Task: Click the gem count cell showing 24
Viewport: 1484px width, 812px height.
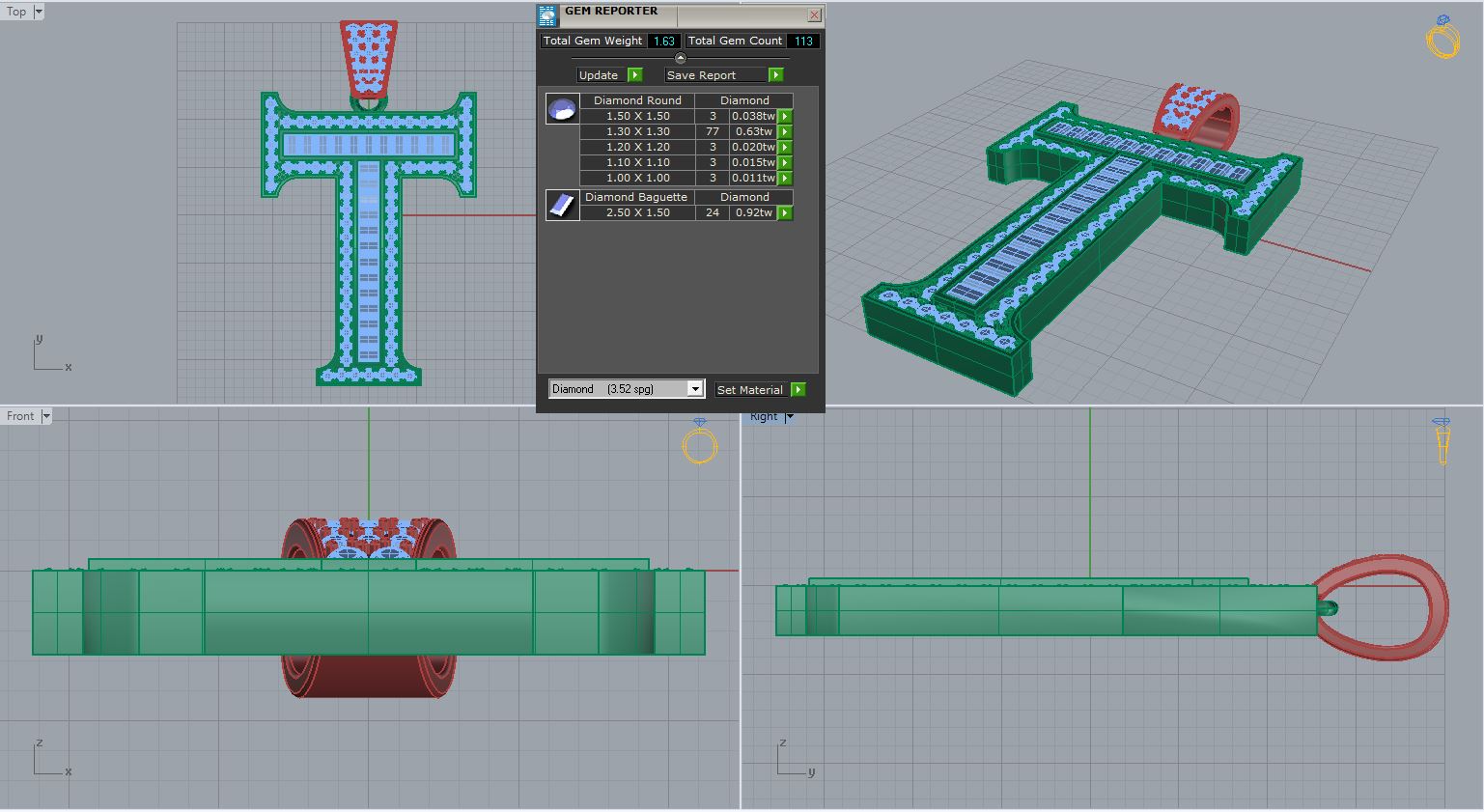Action: 713,212
